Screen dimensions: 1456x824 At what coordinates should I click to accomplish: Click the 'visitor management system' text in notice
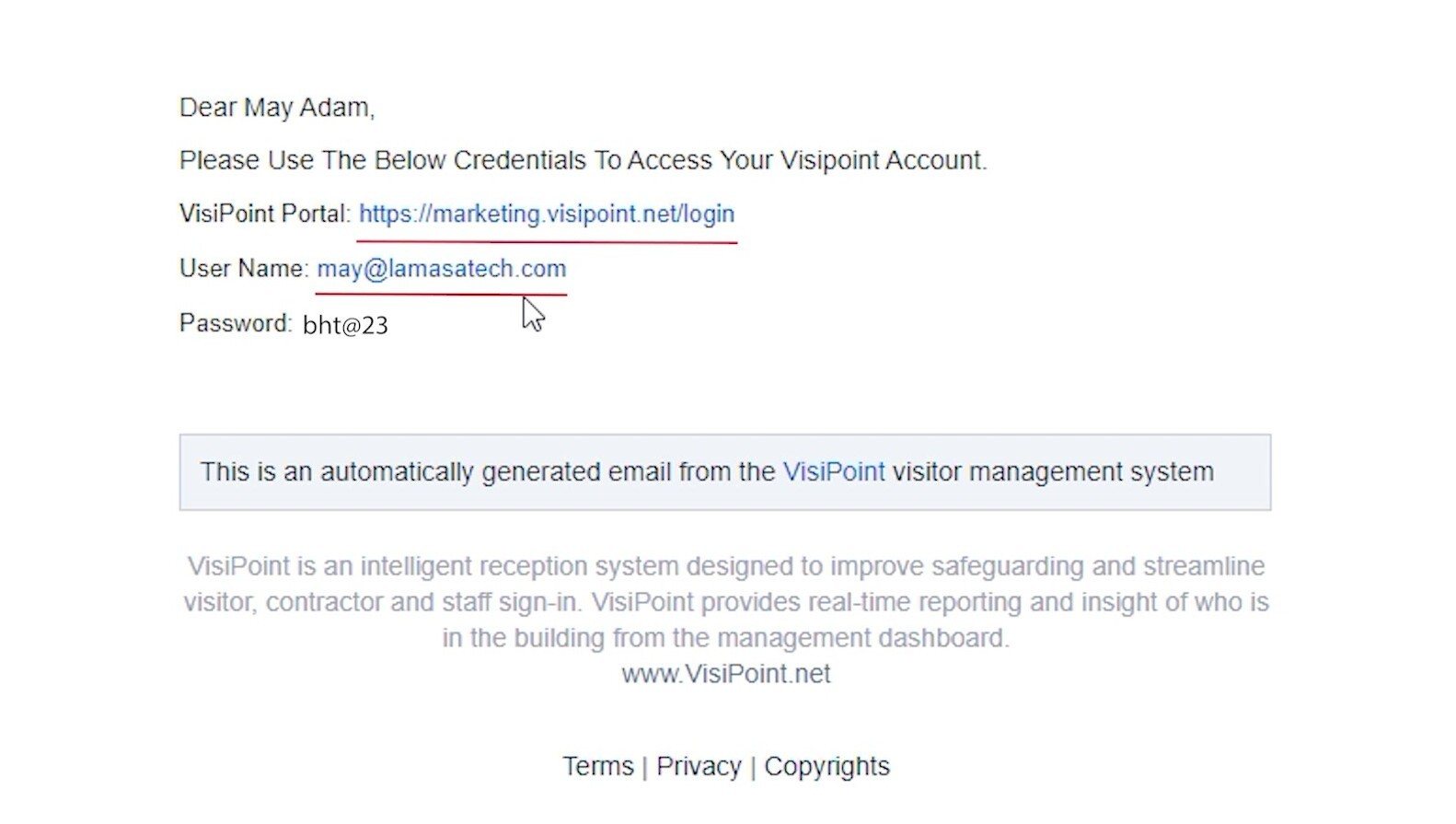click(1053, 472)
